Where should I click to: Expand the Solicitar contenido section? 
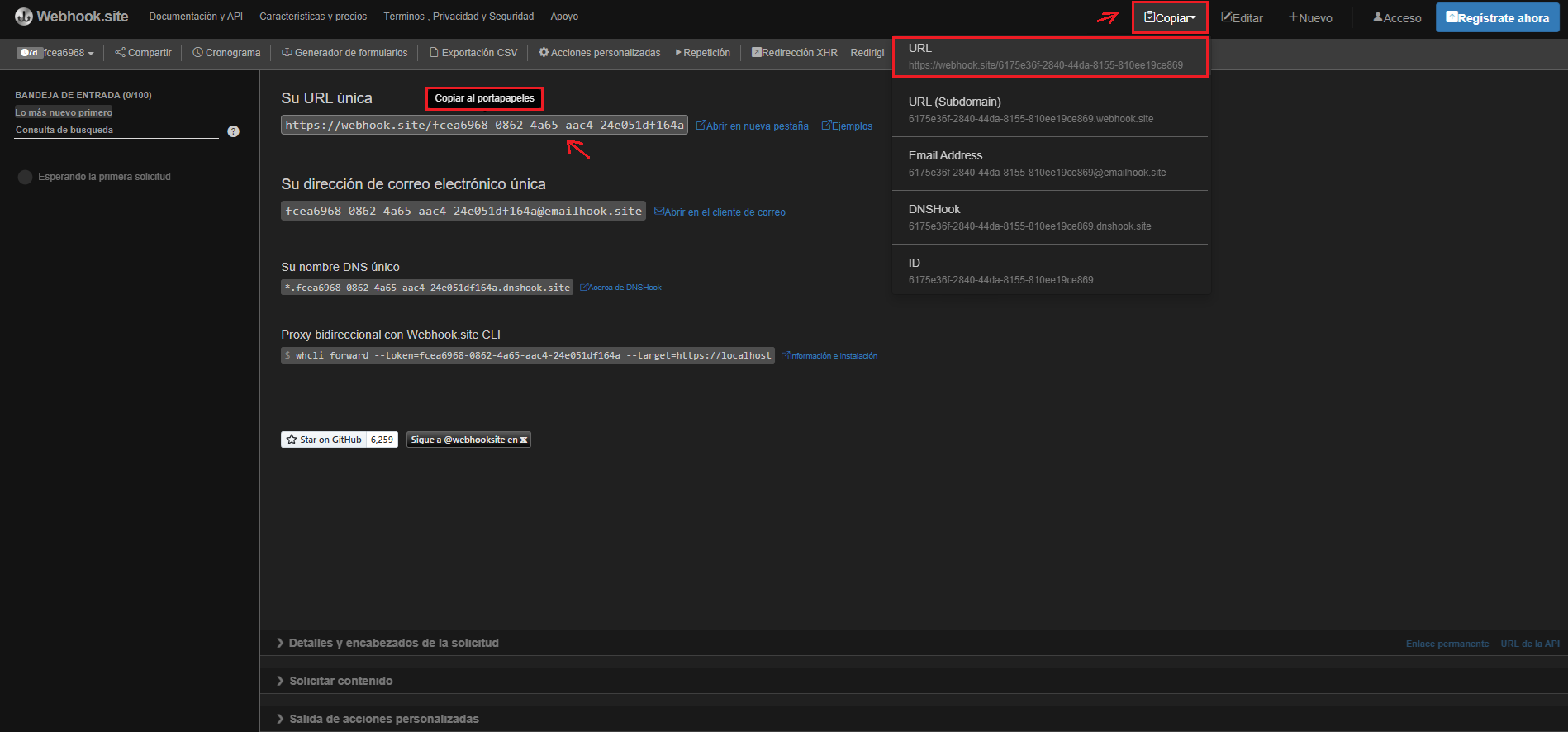(x=340, y=681)
